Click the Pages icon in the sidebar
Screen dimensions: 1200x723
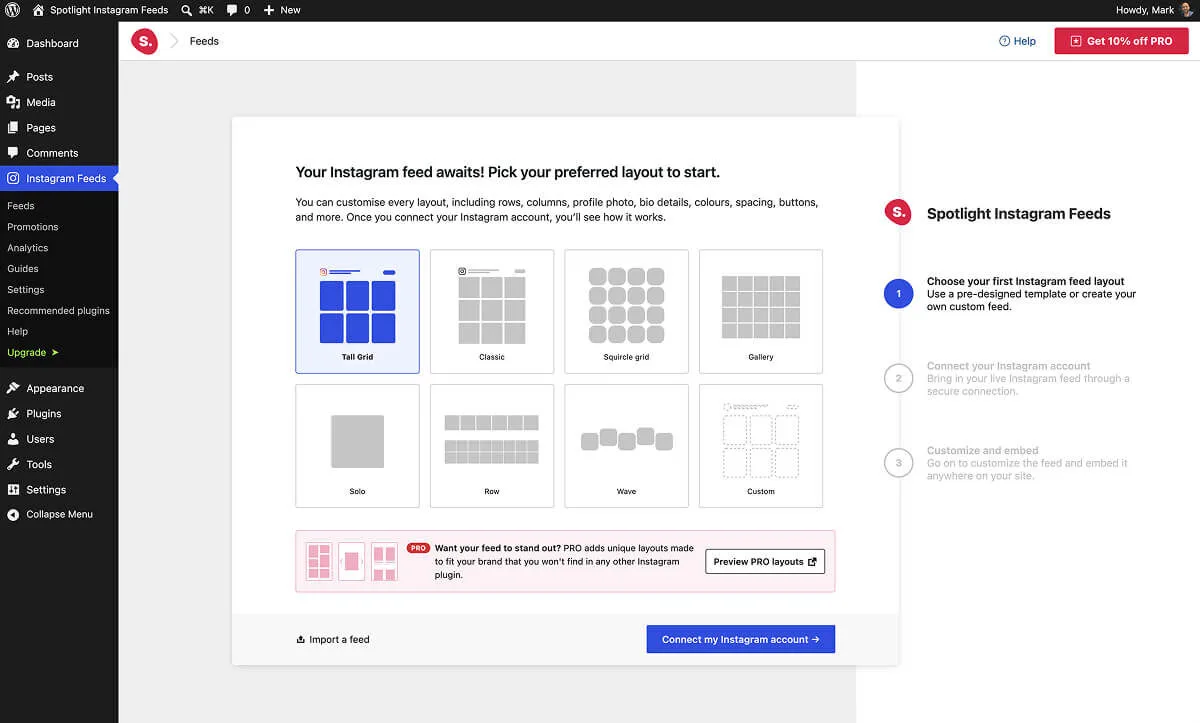point(13,128)
